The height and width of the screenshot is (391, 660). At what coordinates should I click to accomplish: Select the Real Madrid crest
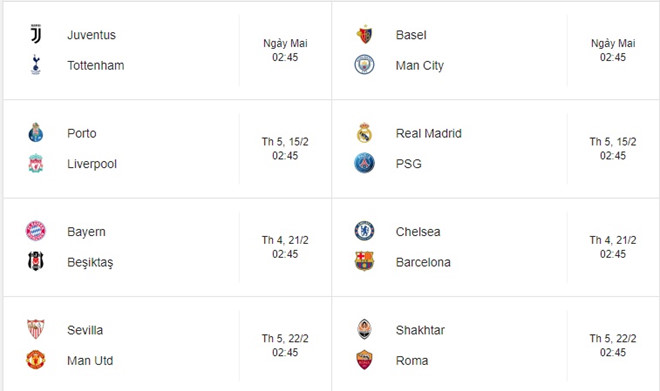pyautogui.click(x=365, y=133)
